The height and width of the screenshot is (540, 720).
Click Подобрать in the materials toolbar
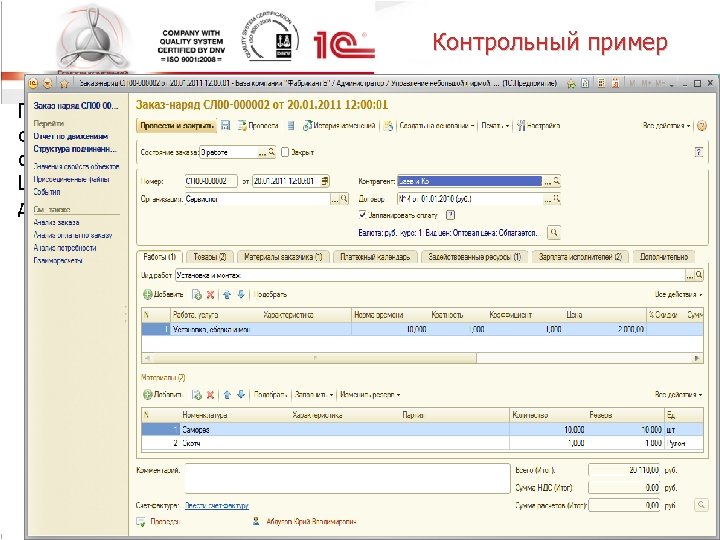[x=270, y=395]
